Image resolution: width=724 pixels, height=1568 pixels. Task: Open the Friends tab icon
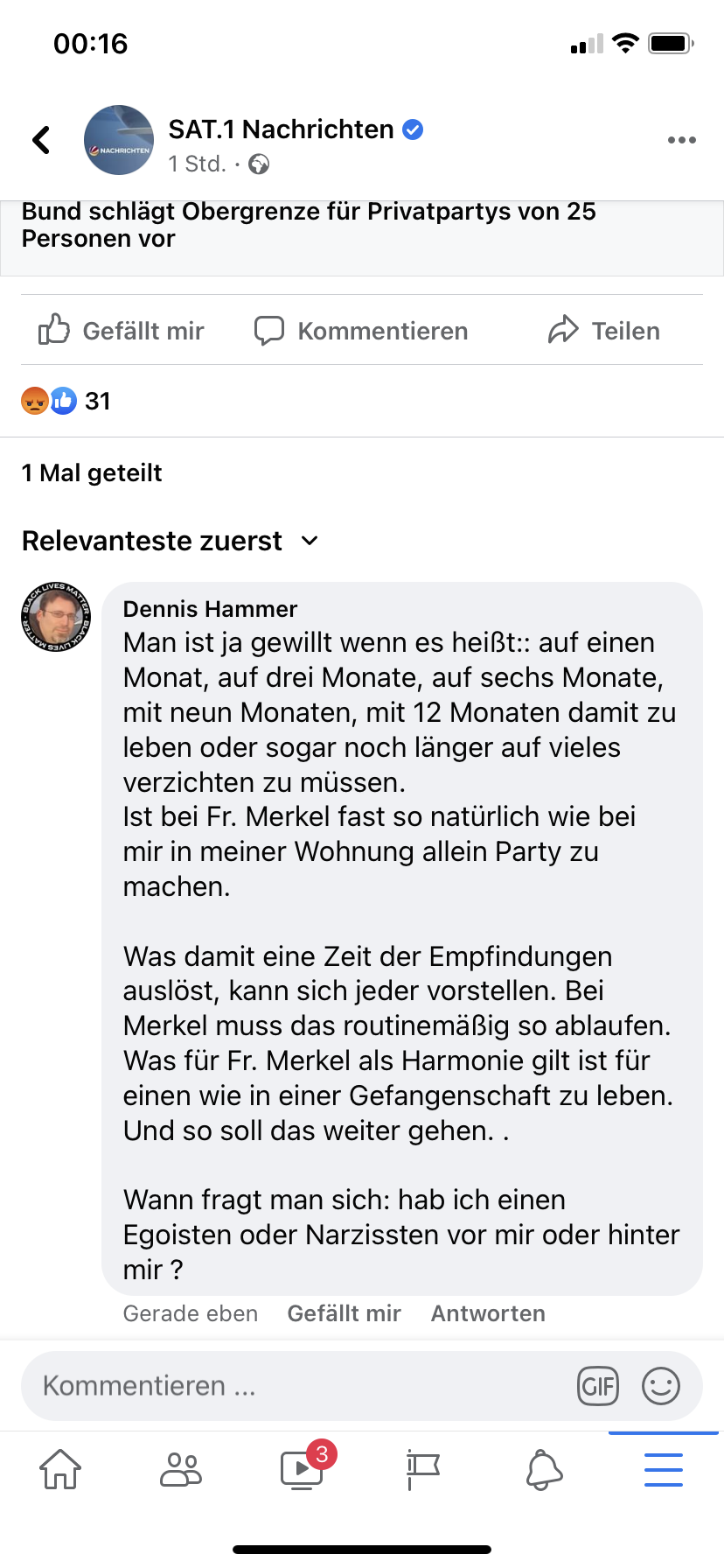coord(181,1469)
